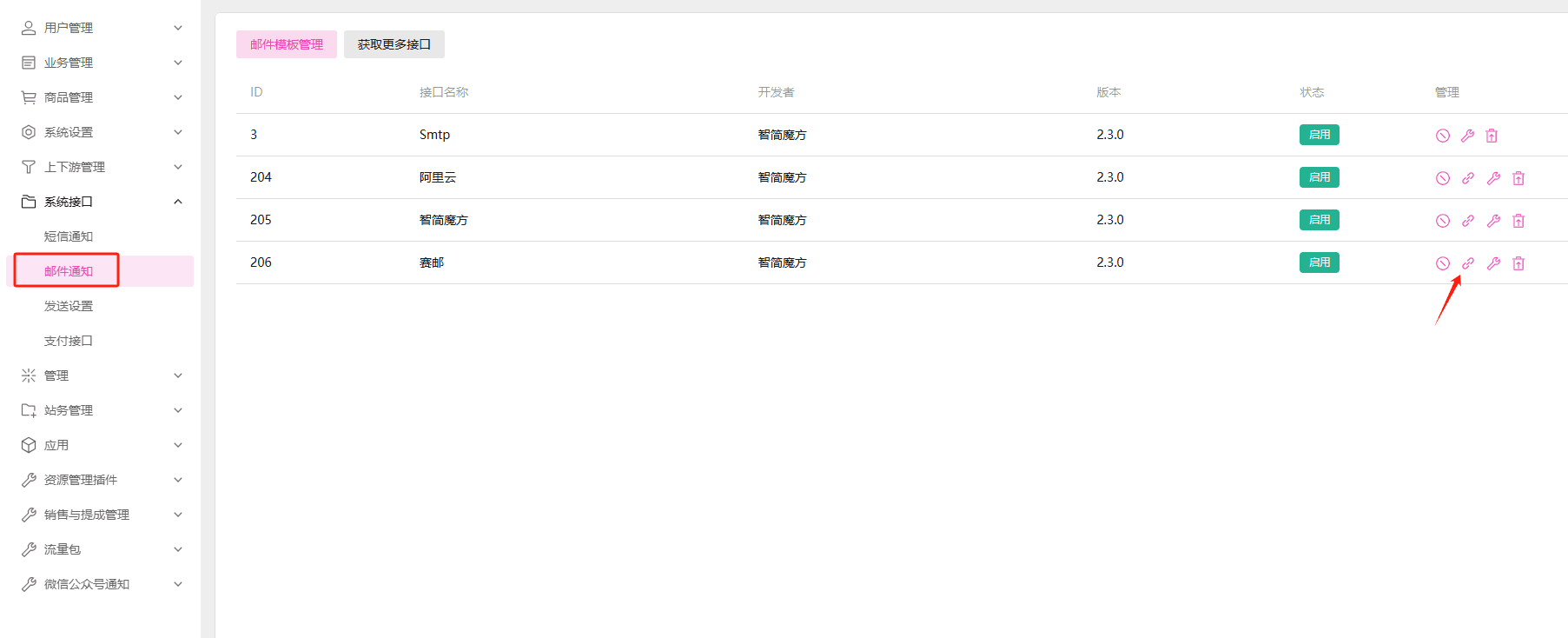The image size is (1568, 638).
Task: Toggle the 启用 status badge for 阿里云
Action: [x=1320, y=177]
